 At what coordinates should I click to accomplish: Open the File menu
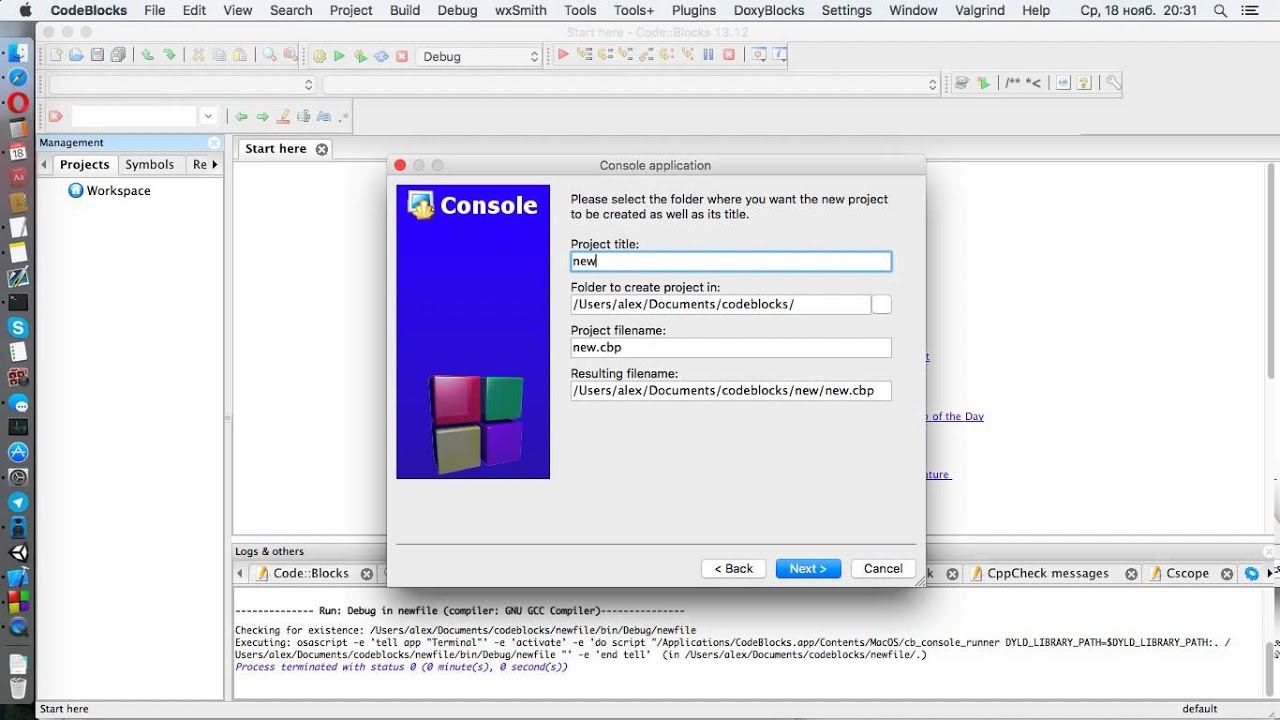point(155,10)
